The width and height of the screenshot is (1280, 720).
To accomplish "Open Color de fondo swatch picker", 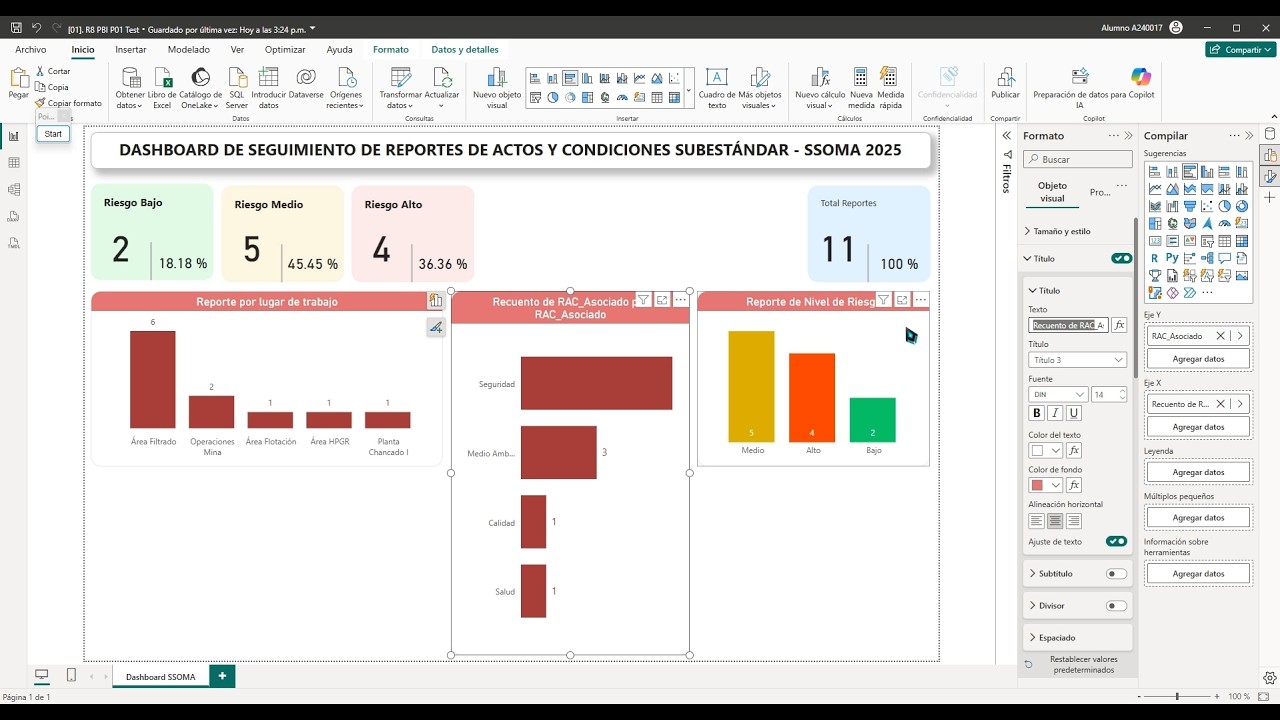I will [1045, 485].
